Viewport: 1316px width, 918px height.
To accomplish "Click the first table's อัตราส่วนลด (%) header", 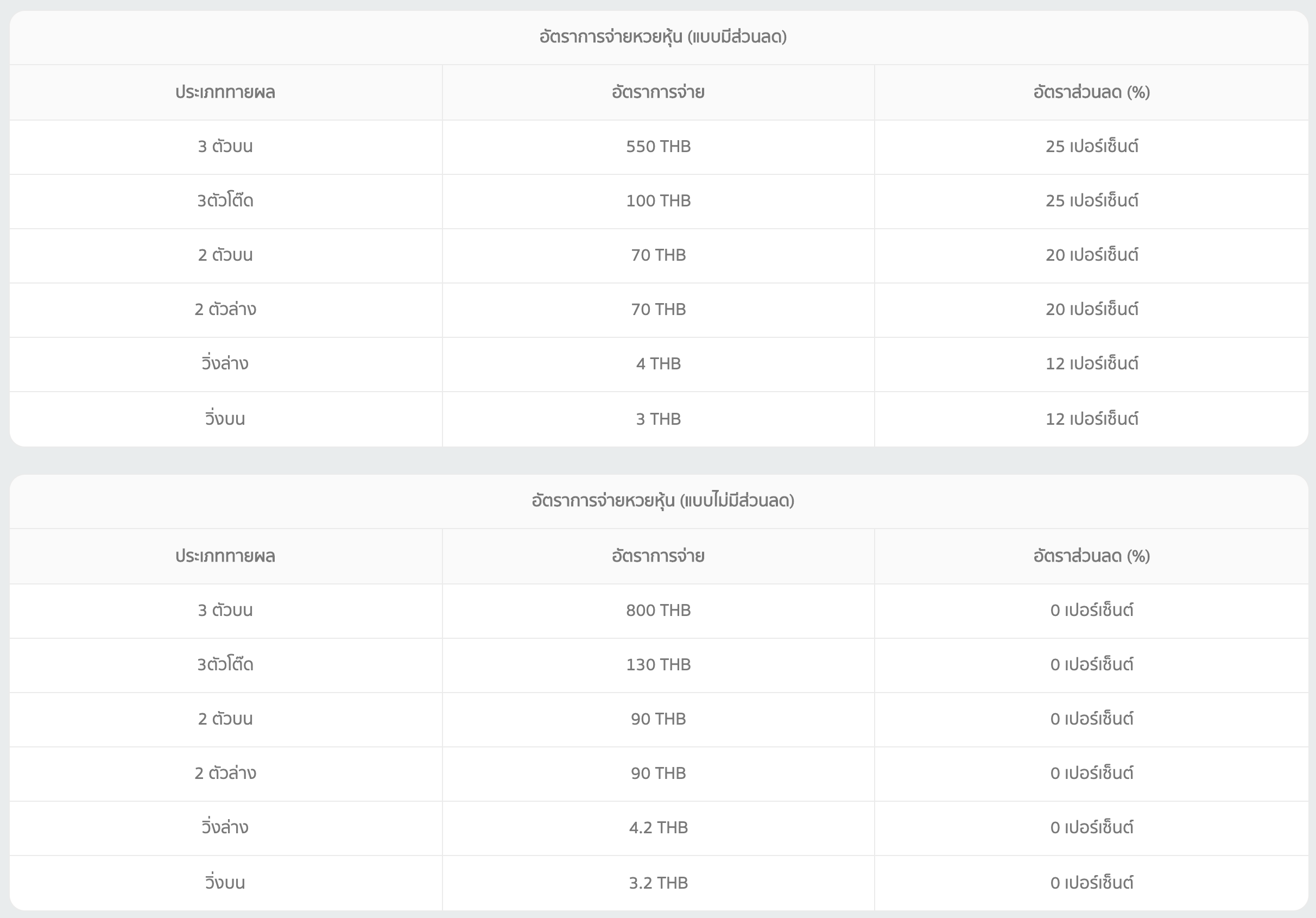I will click(x=1091, y=92).
